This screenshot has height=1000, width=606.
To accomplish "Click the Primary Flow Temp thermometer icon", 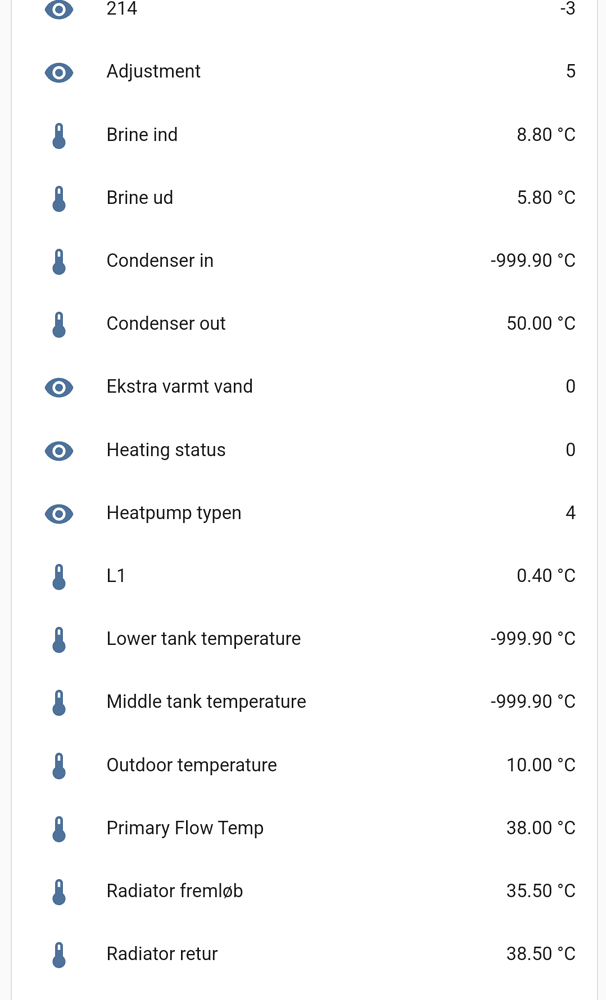I will click(58, 828).
